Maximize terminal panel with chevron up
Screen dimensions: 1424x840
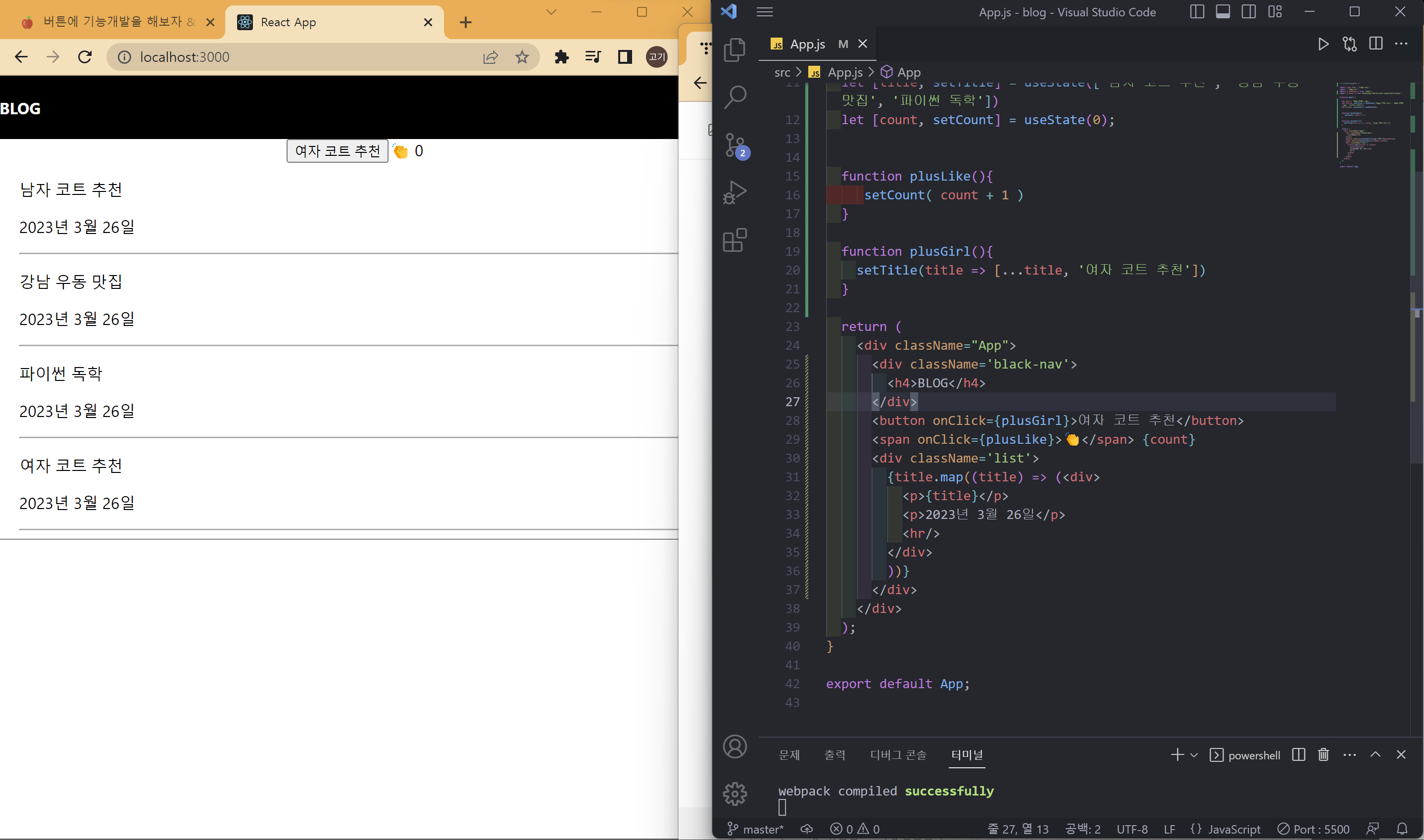1375,754
